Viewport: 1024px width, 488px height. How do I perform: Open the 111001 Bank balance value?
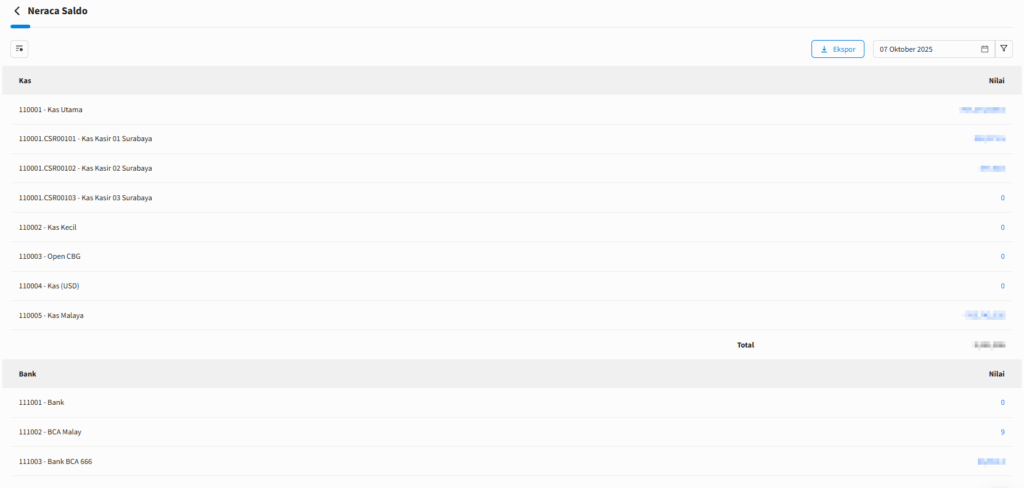pyautogui.click(x=1002, y=403)
